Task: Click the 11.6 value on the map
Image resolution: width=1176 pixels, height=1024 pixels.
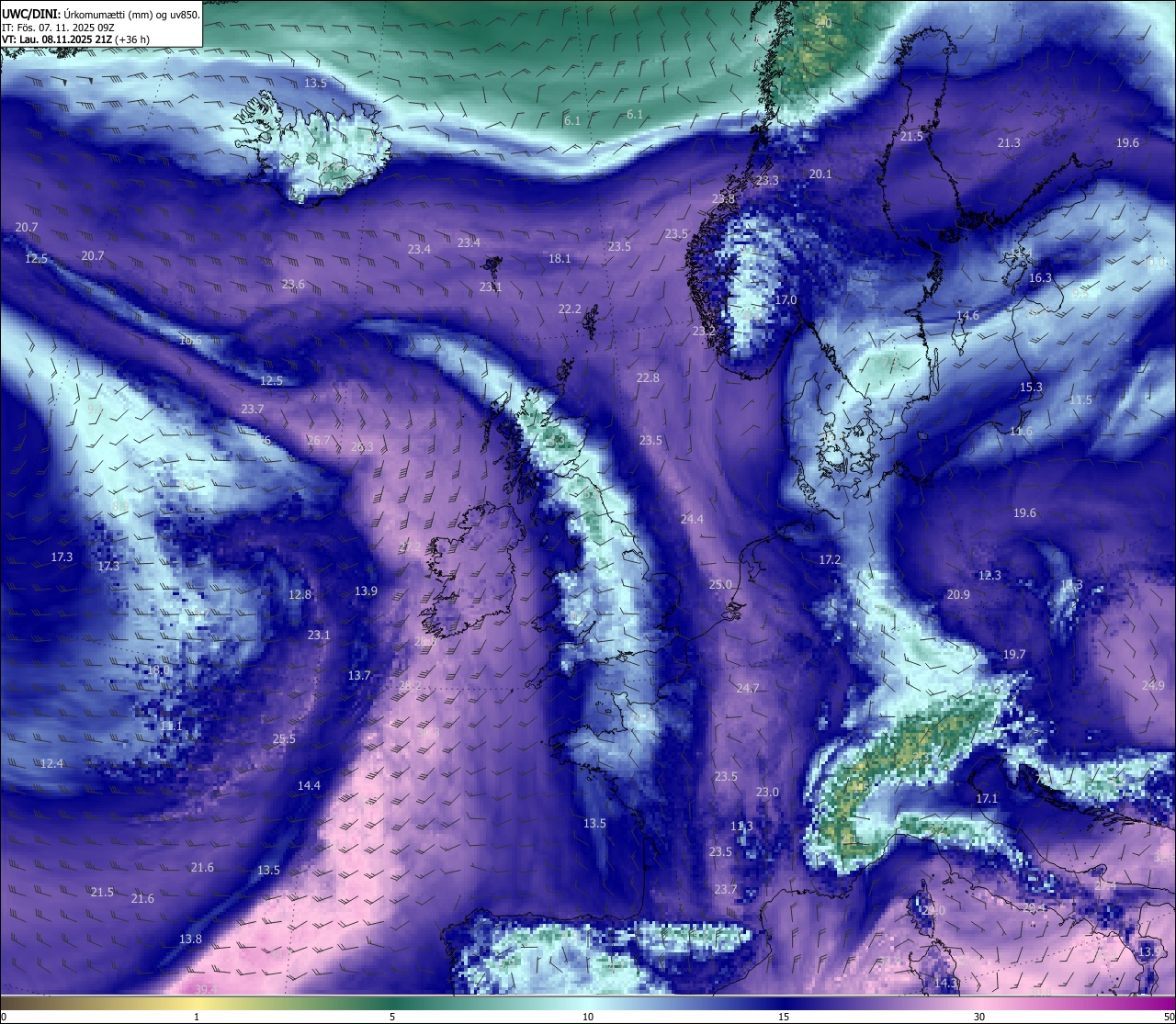Action: [1021, 432]
